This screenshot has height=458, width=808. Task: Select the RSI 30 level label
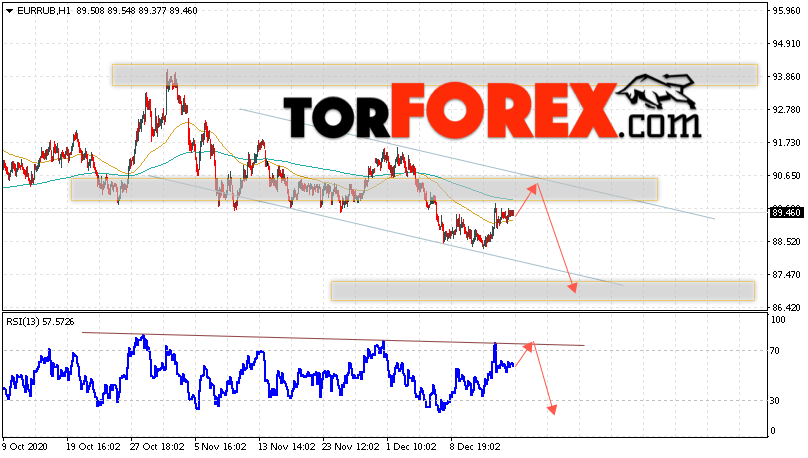point(775,401)
